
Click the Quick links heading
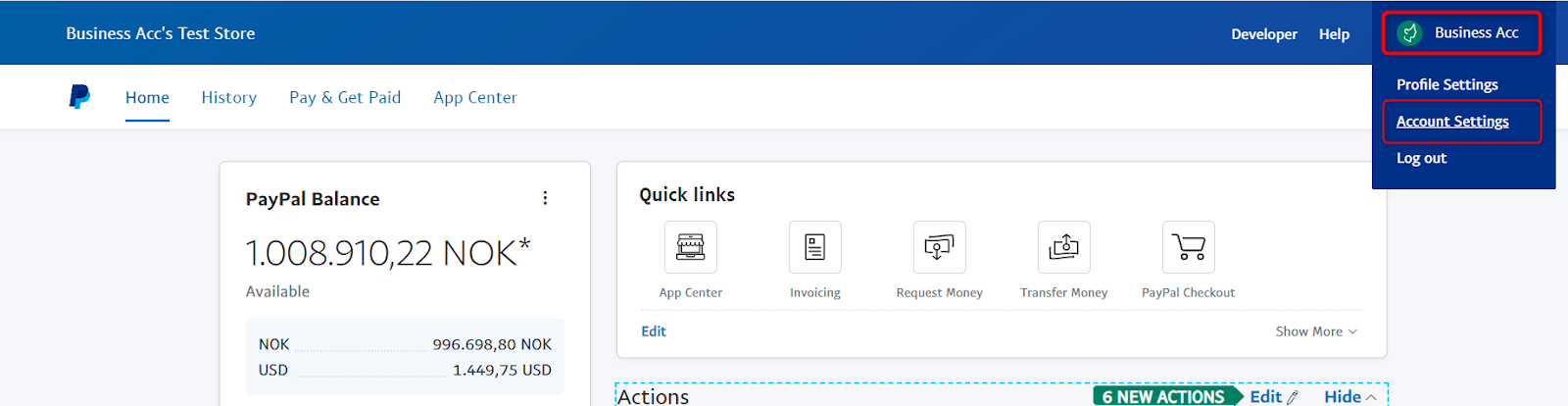pos(687,194)
